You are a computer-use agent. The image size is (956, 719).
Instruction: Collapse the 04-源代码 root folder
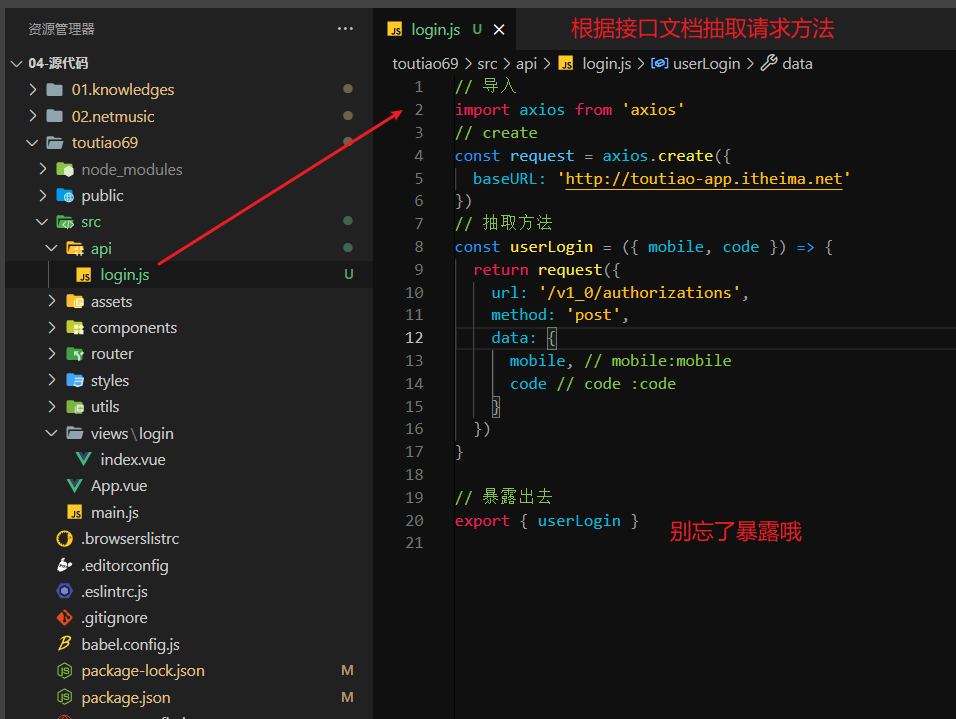coord(16,63)
